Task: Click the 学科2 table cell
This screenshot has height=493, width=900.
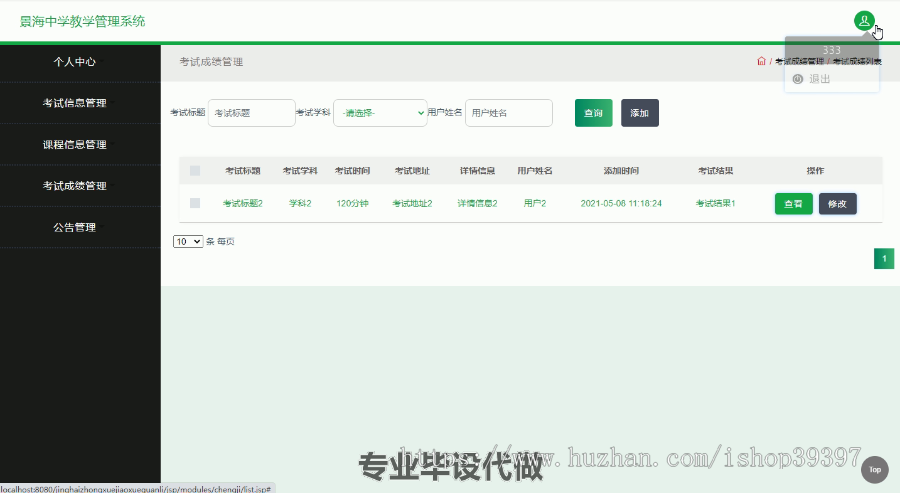Action: click(300, 203)
